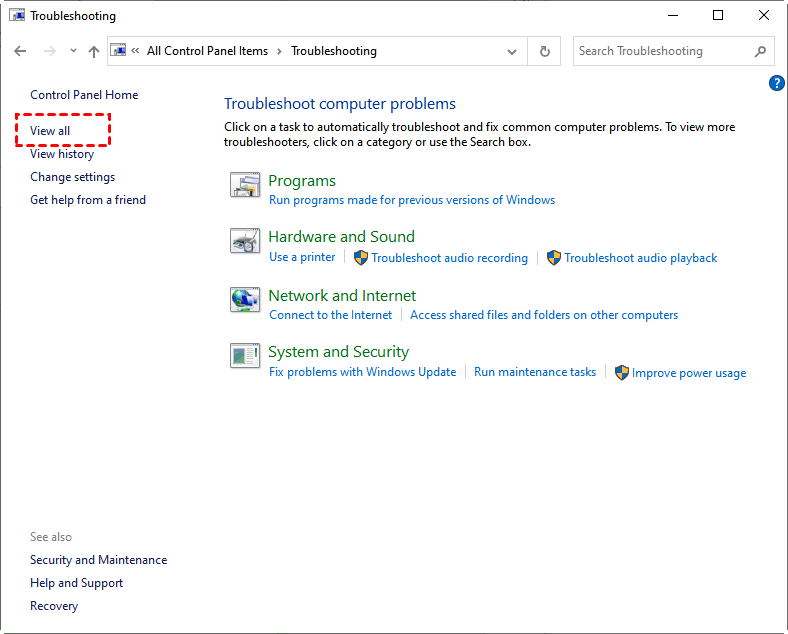The height and width of the screenshot is (634, 788).
Task: Go back with the Back arrow
Action: pos(20,51)
